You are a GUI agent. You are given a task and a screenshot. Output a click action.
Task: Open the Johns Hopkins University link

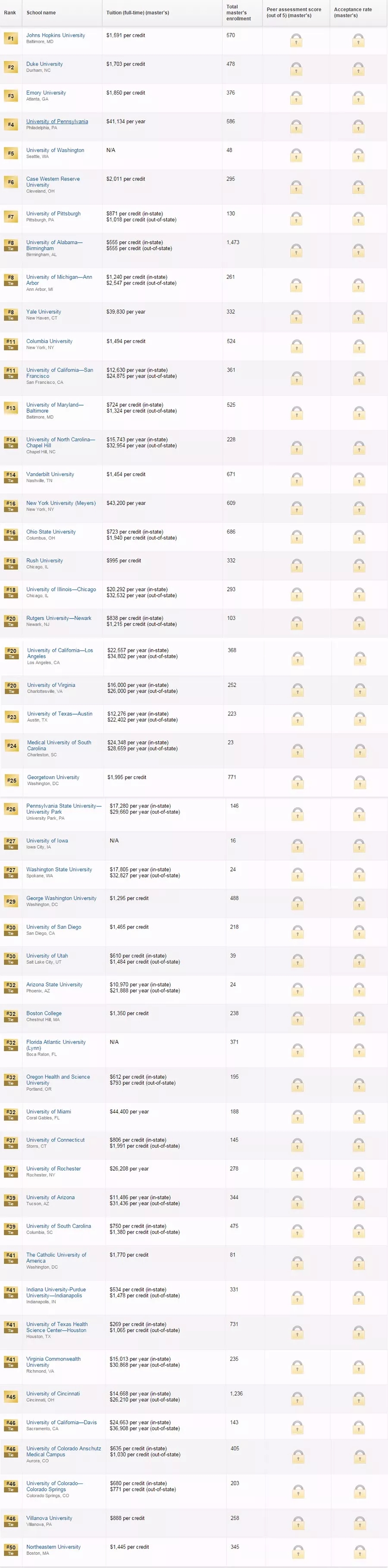click(56, 35)
